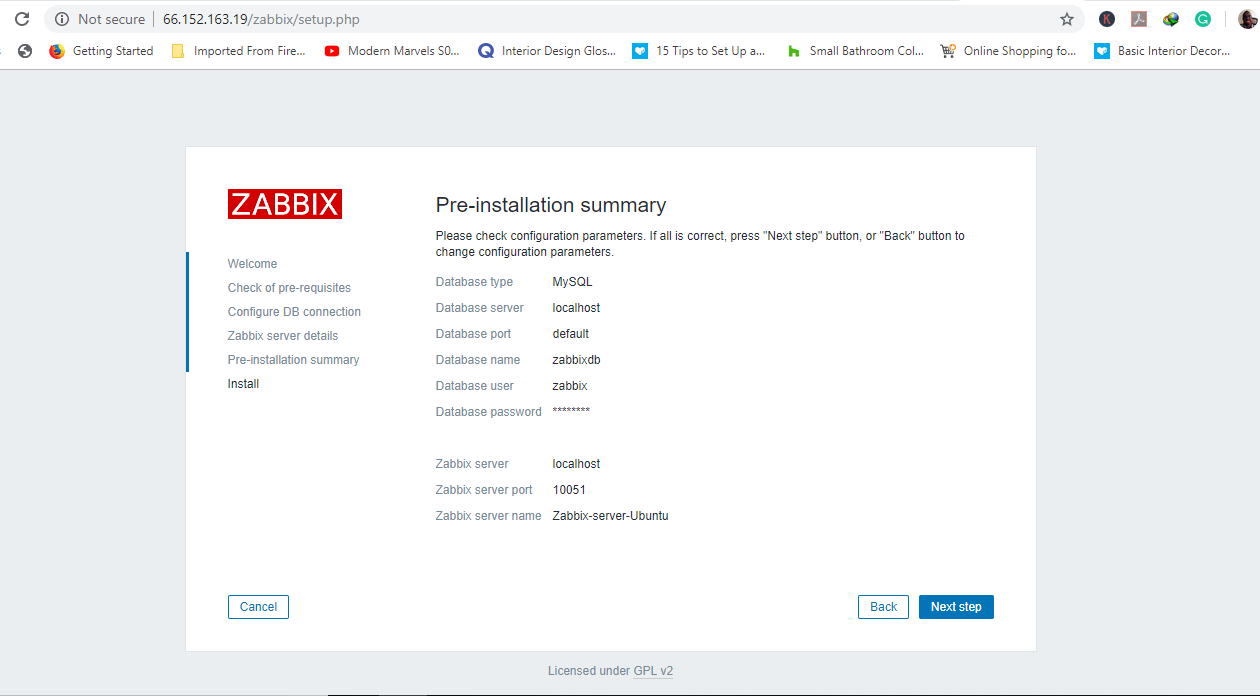1260x696 pixels.
Task: Click the Not secure site info icon
Action: point(62,19)
